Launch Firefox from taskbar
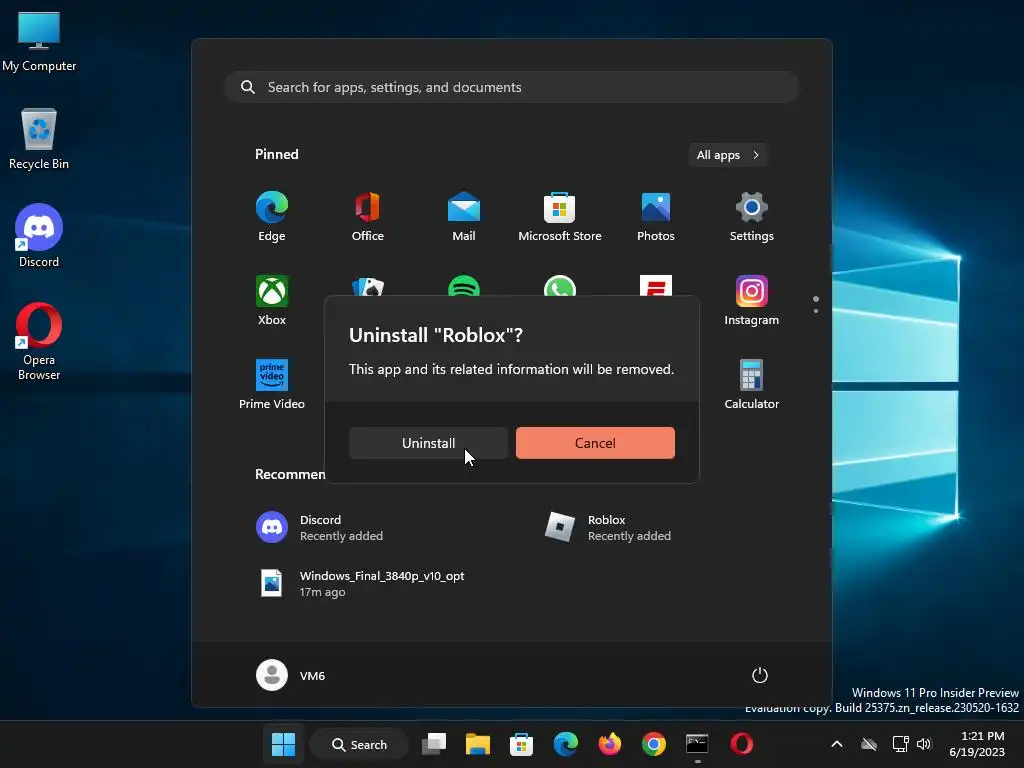Image resolution: width=1024 pixels, height=768 pixels. click(x=609, y=744)
